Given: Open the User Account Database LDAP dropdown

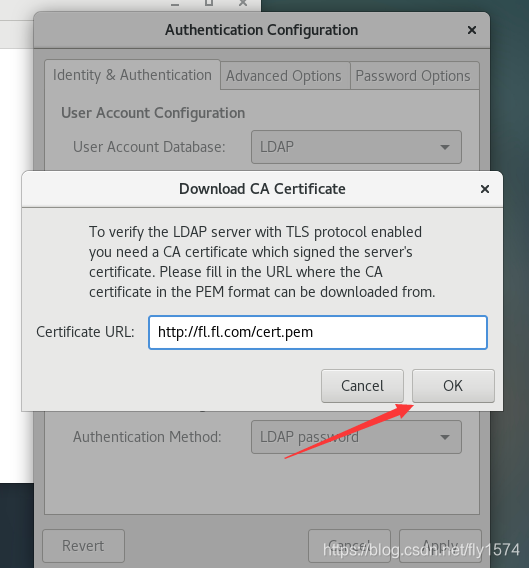Looking at the screenshot, I should click(x=356, y=147).
